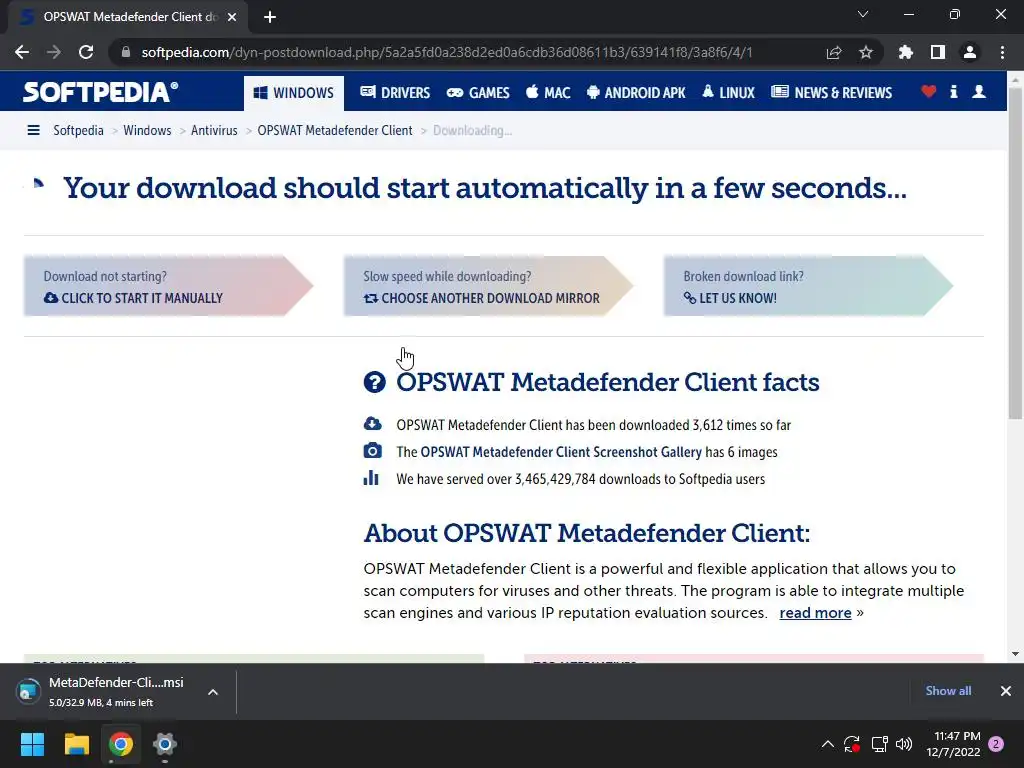Open the hamburger menu in breadcrumbs
Viewport: 1024px width, 768px height.
(x=33, y=131)
